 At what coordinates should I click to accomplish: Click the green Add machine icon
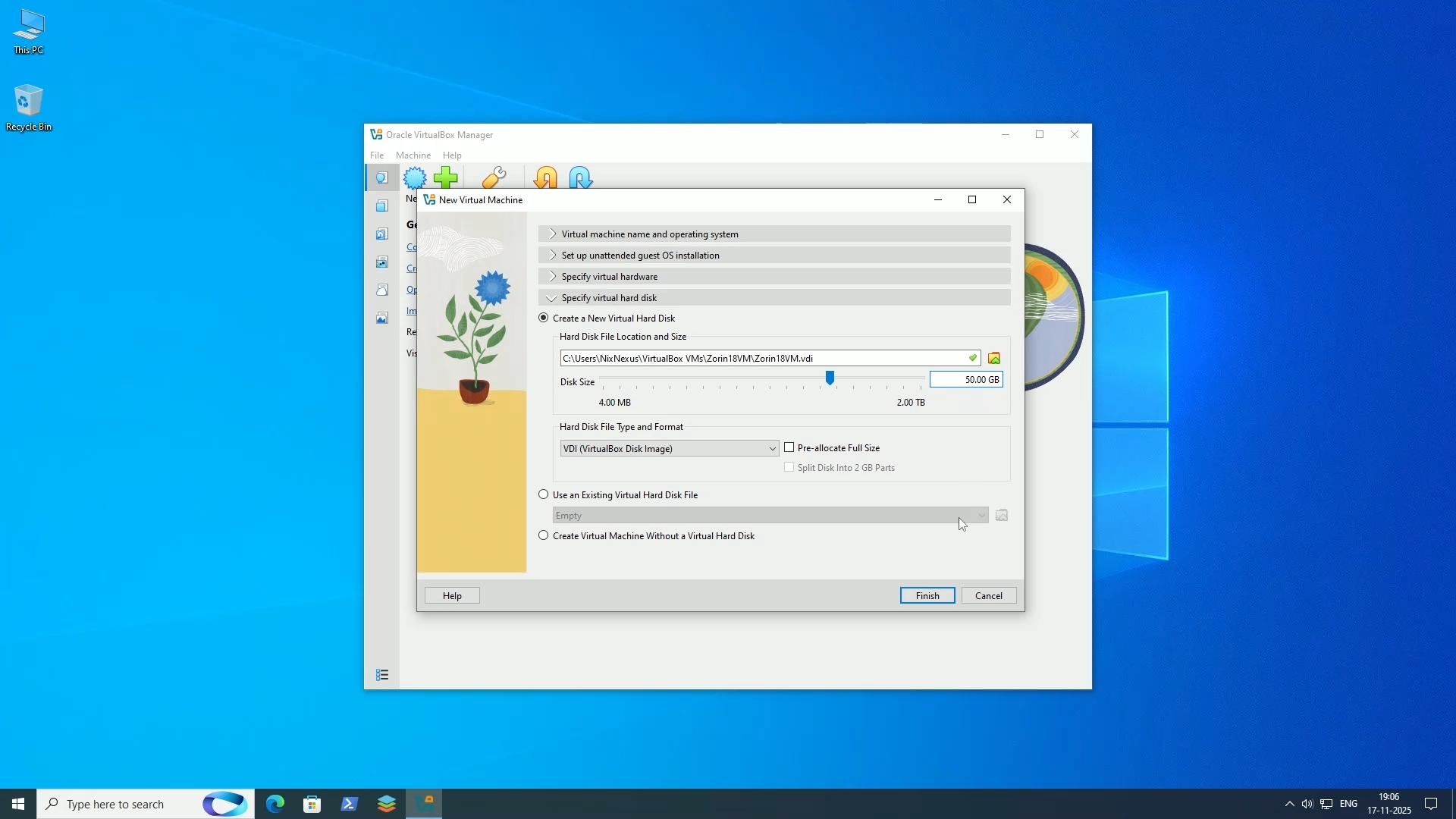[446, 177]
